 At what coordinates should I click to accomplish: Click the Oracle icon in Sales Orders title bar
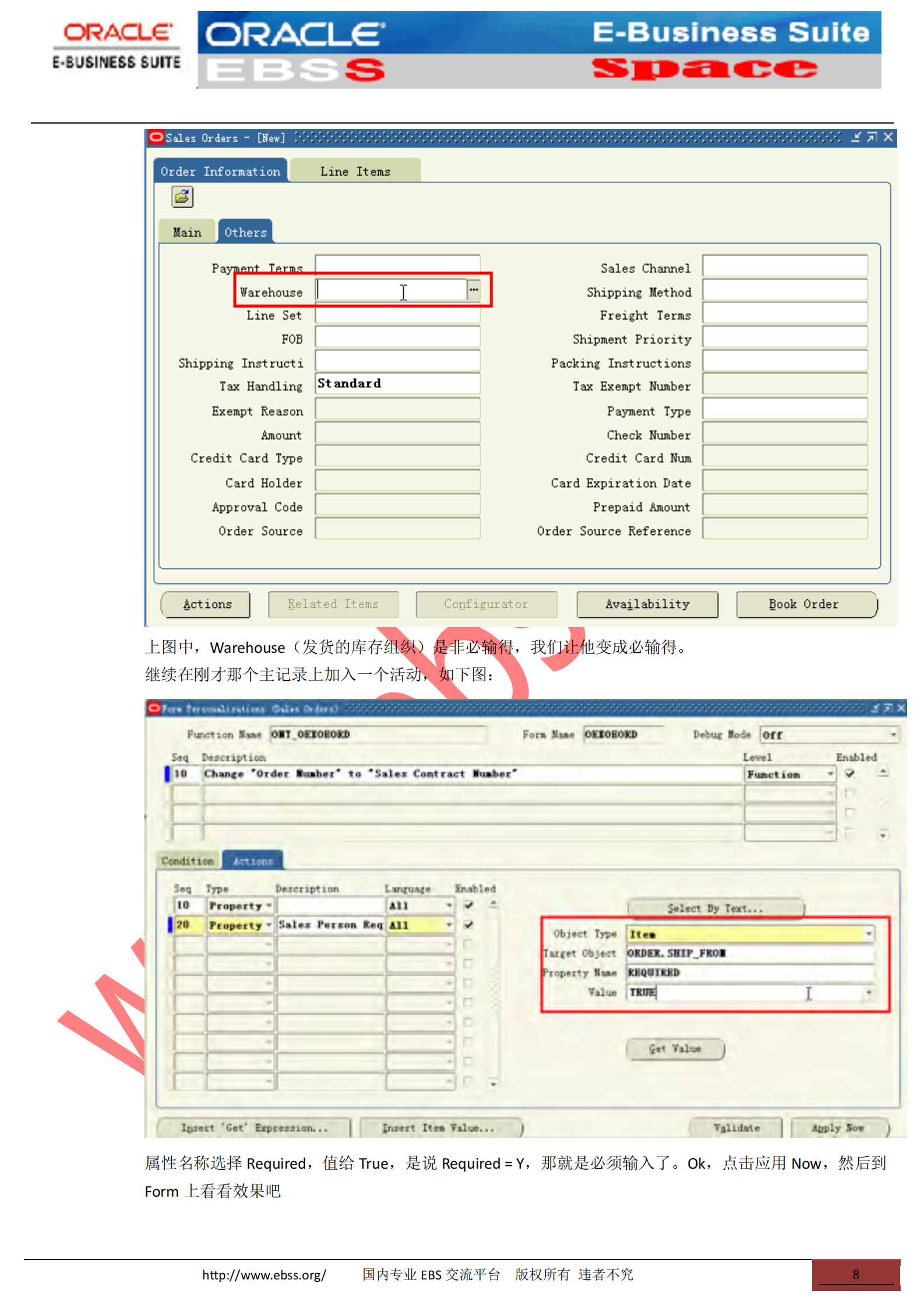pyautogui.click(x=156, y=138)
